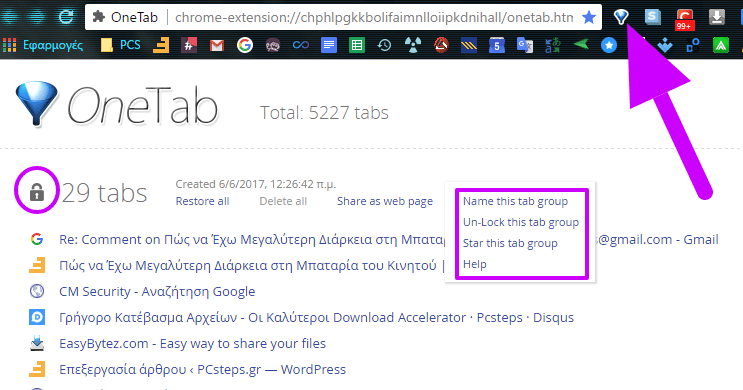This screenshot has width=743, height=390.
Task: Click the globe favicon beside CM Security
Action: (x=37, y=291)
